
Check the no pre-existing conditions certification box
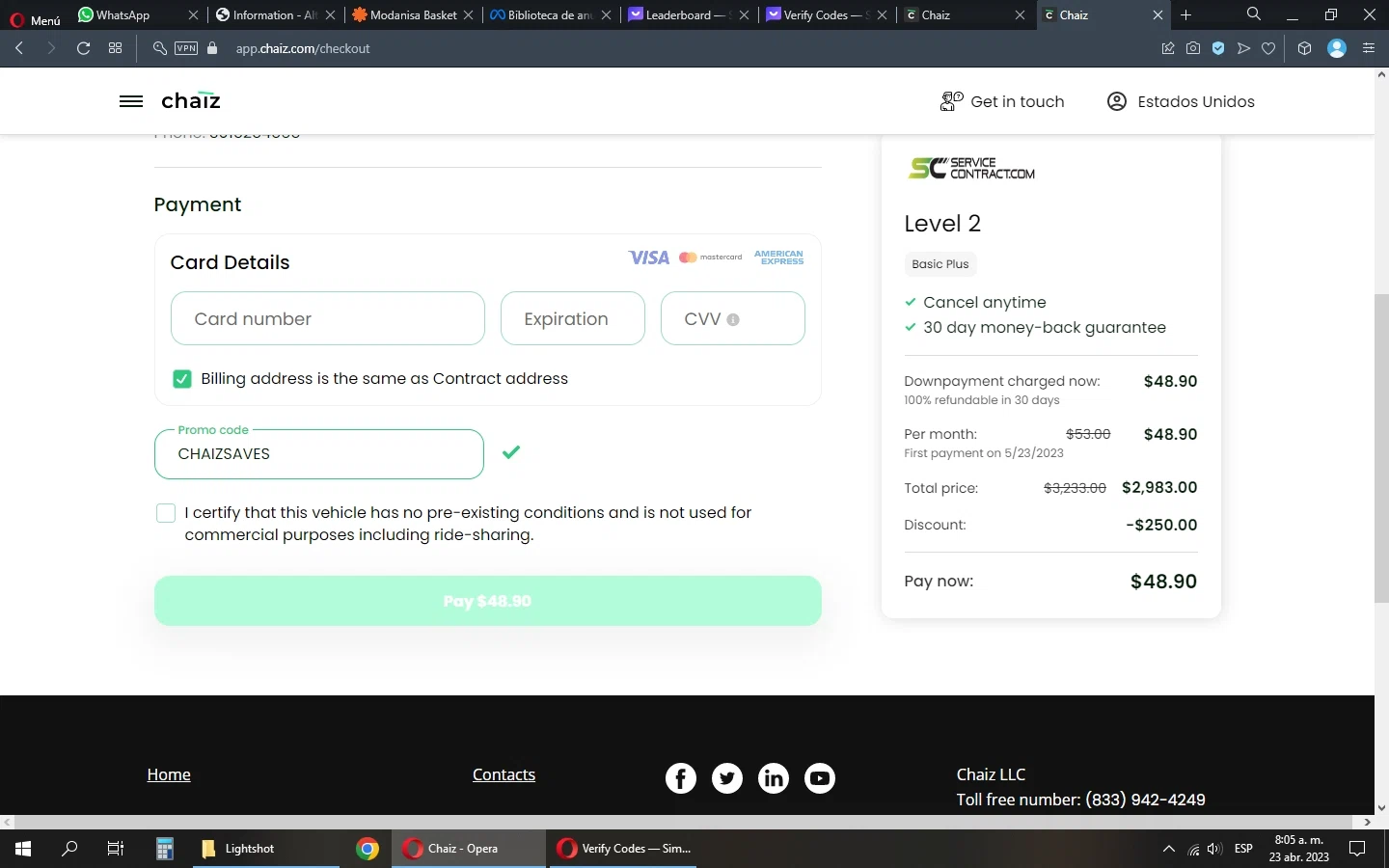[x=166, y=513]
